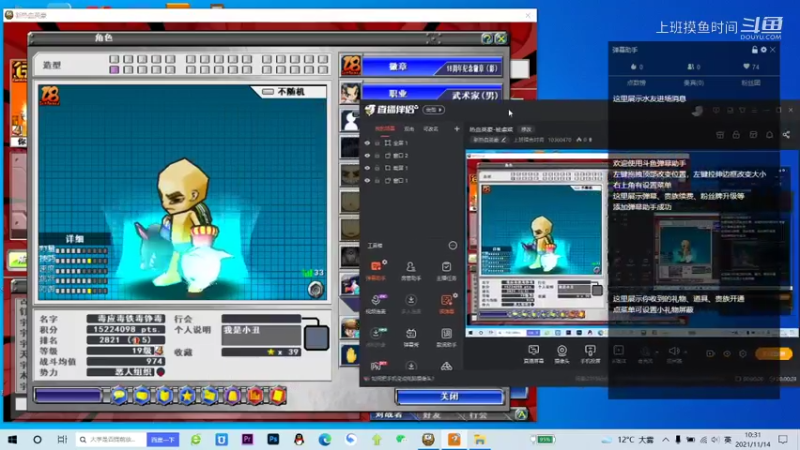Click the 徽章 header bar
This screenshot has width=800, height=450.
pos(432,67)
